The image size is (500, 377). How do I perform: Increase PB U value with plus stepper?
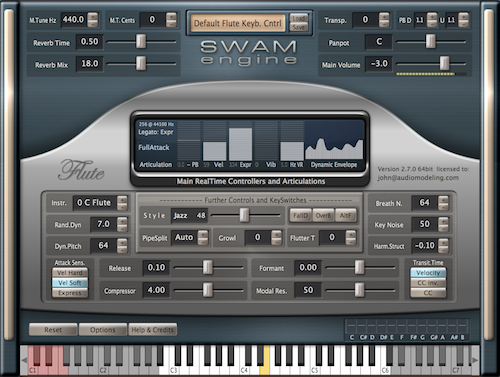pos(463,16)
